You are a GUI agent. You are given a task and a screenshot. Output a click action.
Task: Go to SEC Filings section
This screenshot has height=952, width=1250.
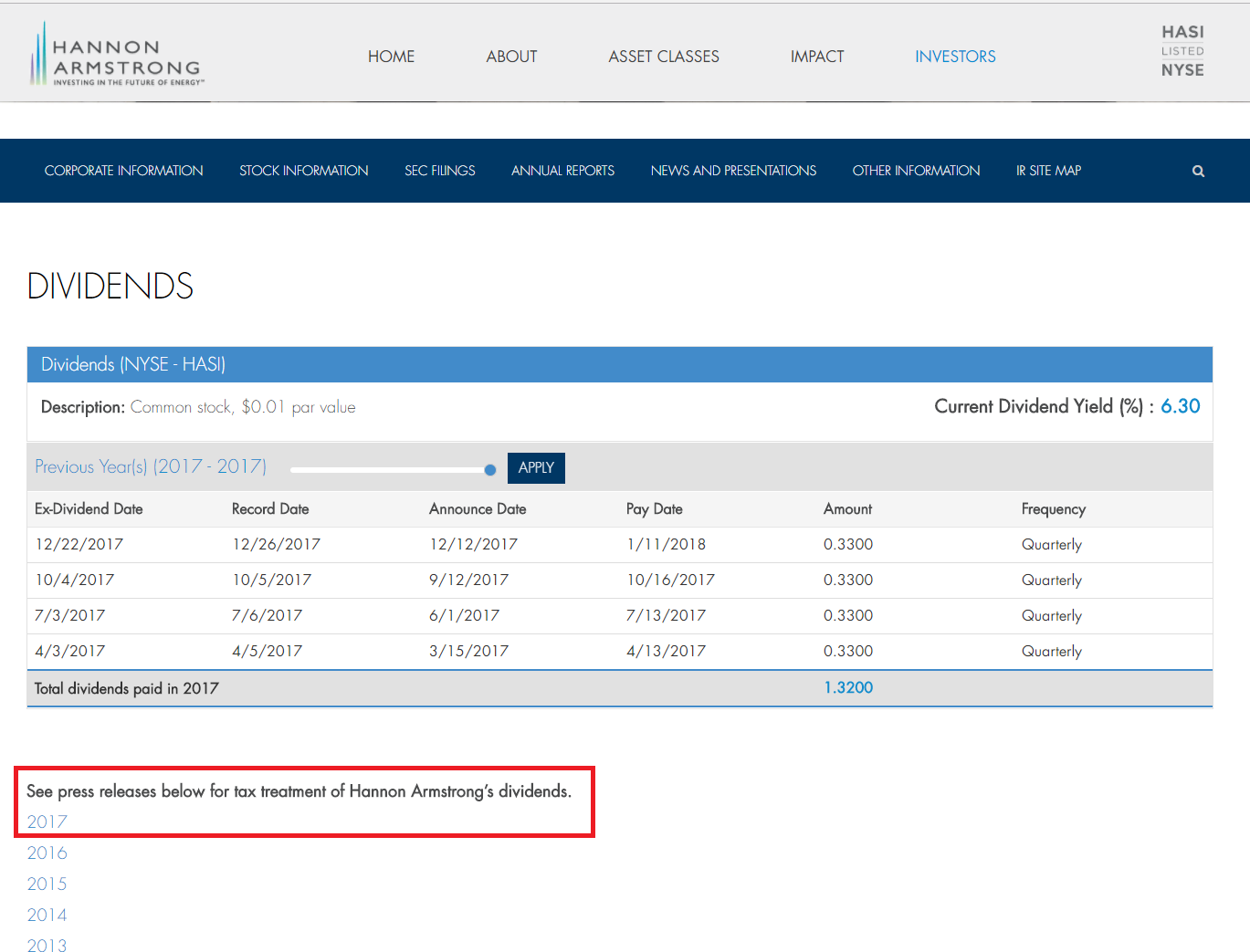coord(440,171)
